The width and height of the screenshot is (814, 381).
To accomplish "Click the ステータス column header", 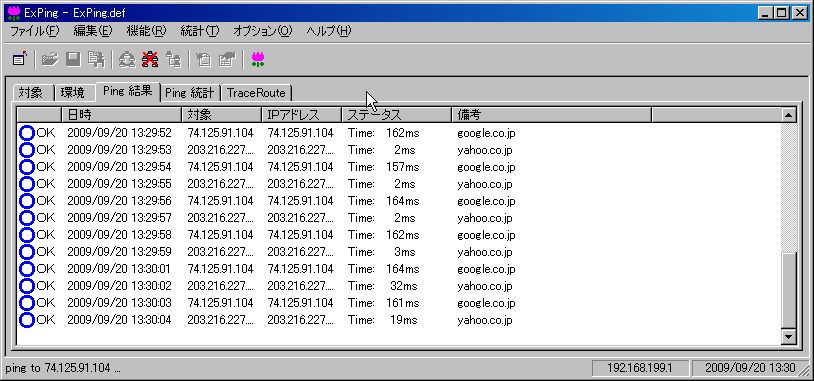I will (397, 115).
